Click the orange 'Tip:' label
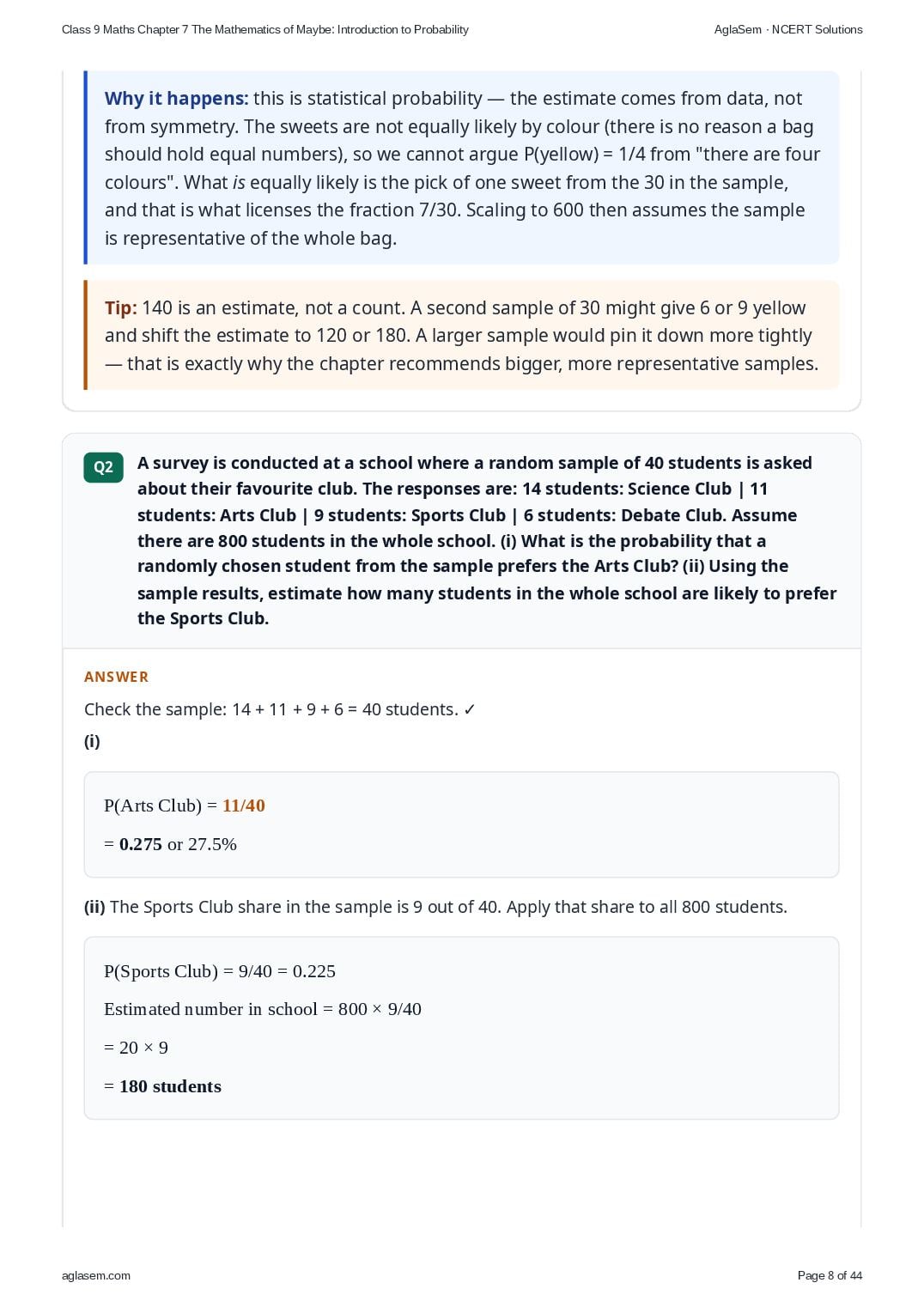Screen dimensions: 924x1307 point(121,307)
